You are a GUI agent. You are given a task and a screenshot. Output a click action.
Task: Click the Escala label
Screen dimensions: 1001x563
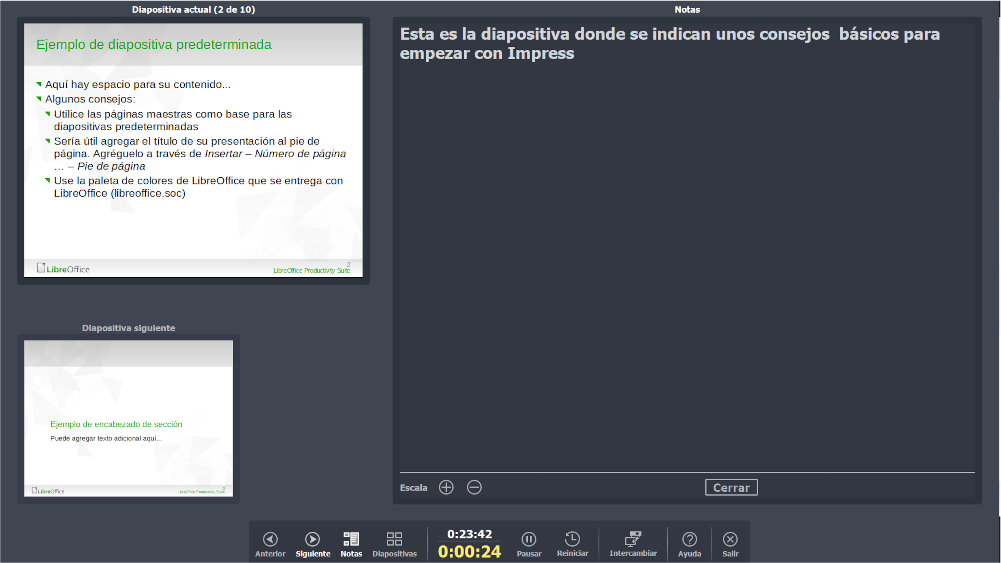coord(414,488)
